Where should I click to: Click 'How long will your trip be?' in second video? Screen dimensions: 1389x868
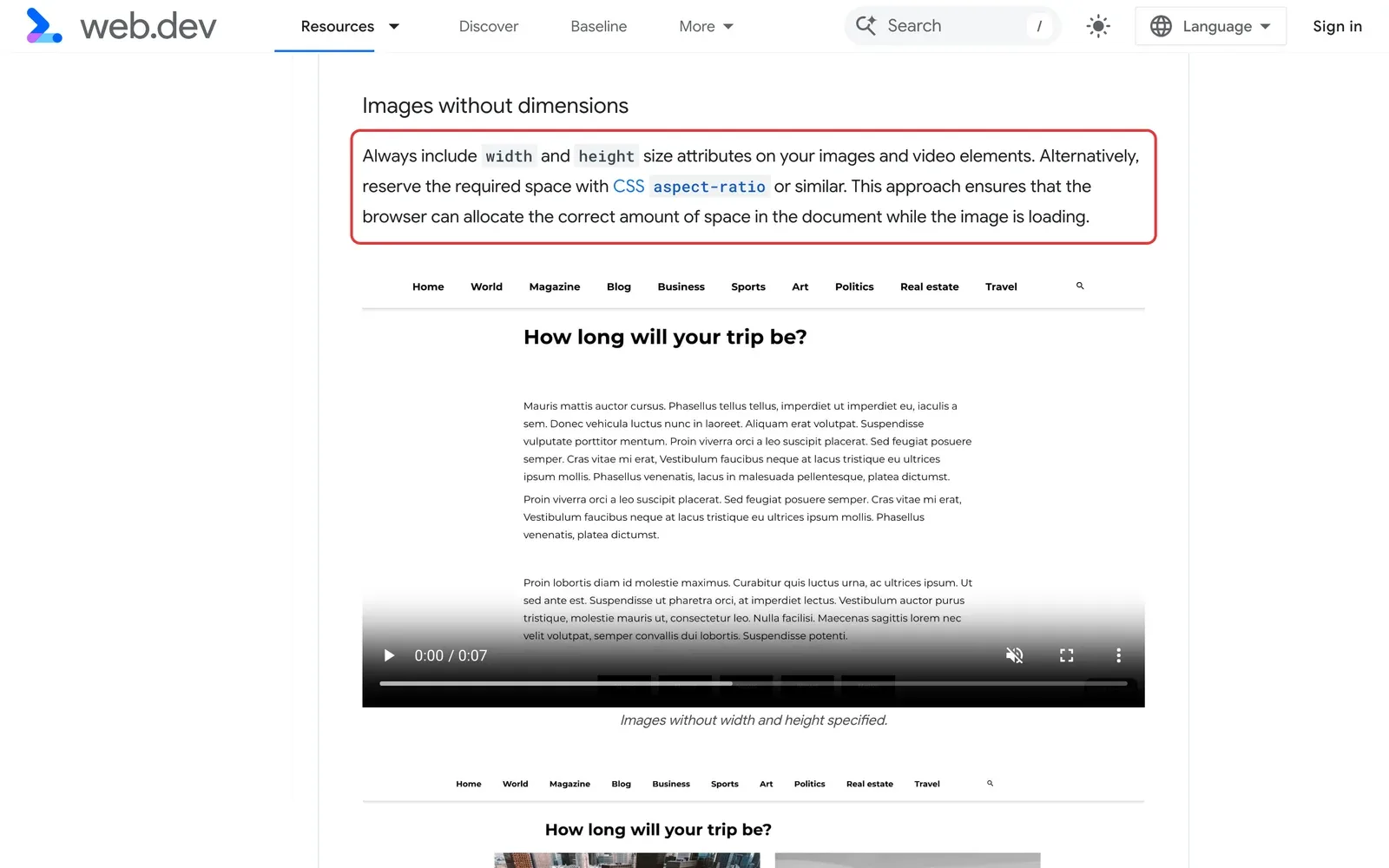coord(658,830)
